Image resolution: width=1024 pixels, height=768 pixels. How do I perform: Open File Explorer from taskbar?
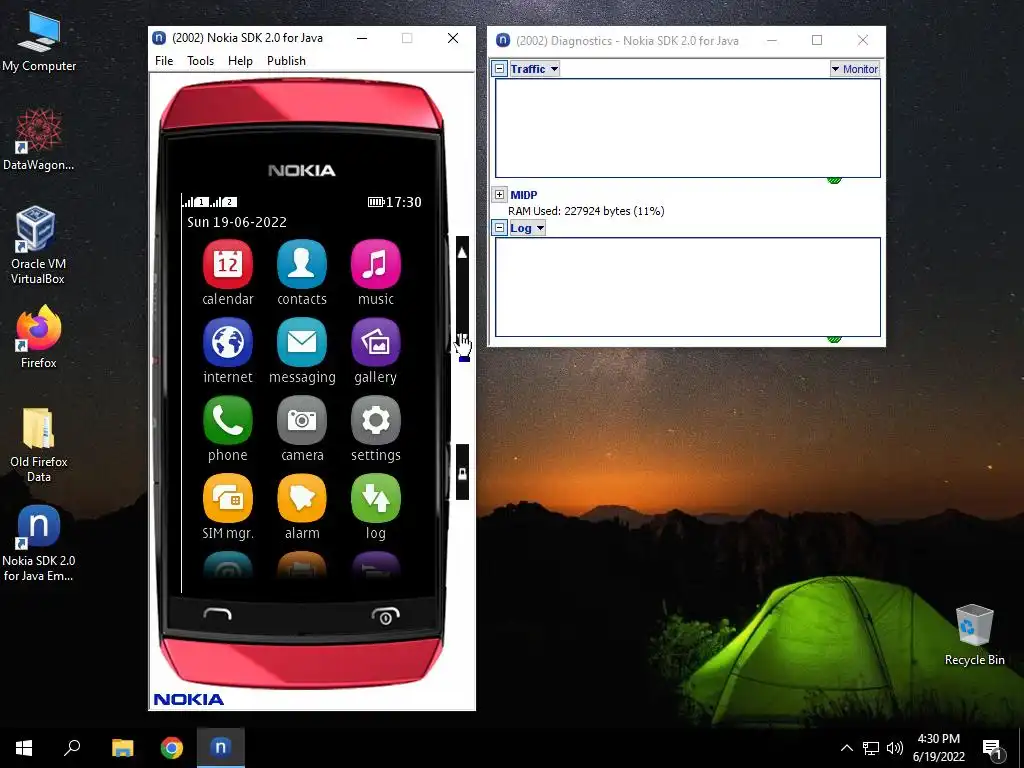click(123, 748)
